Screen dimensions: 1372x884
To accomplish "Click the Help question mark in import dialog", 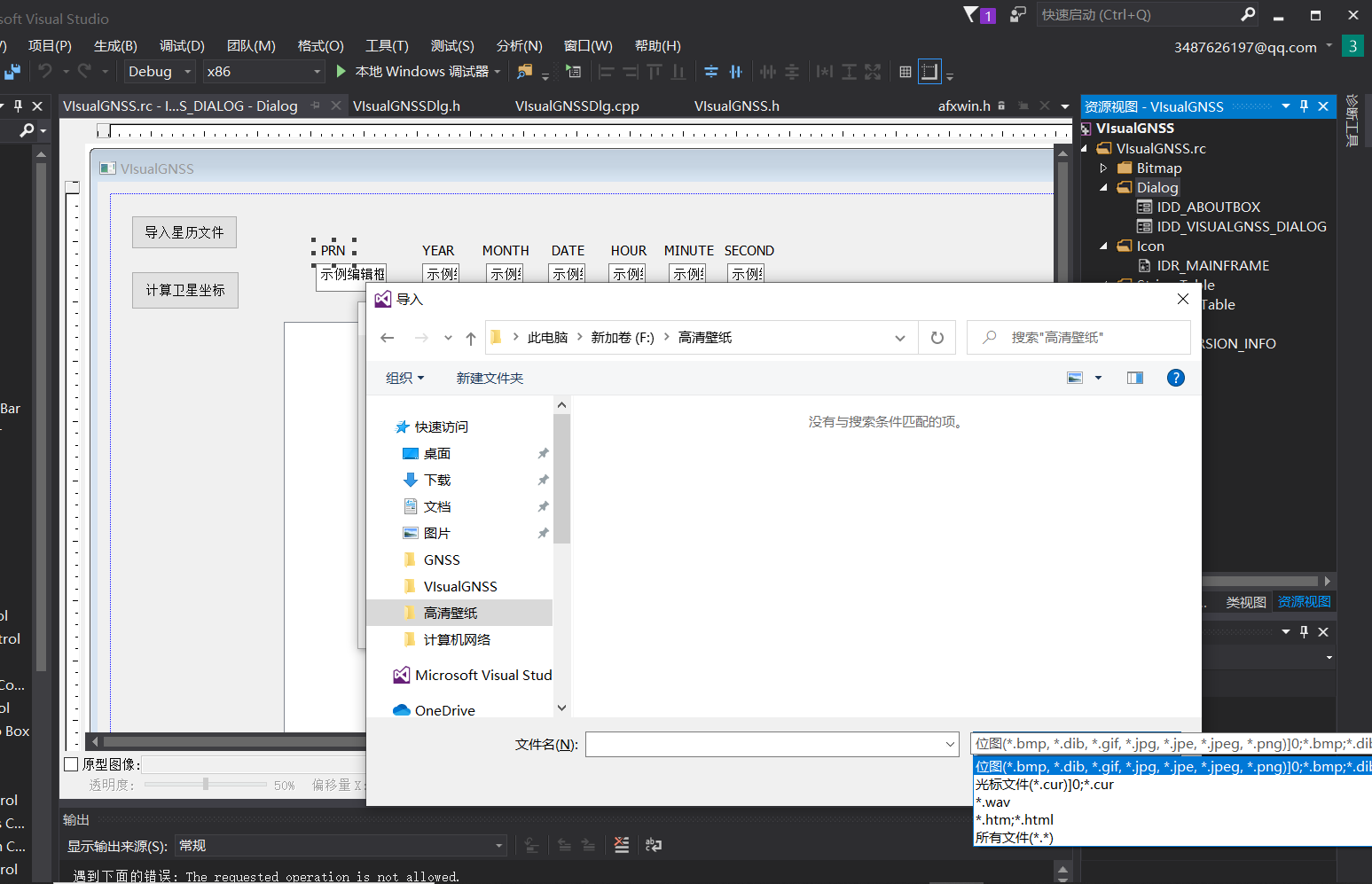I will [1176, 378].
